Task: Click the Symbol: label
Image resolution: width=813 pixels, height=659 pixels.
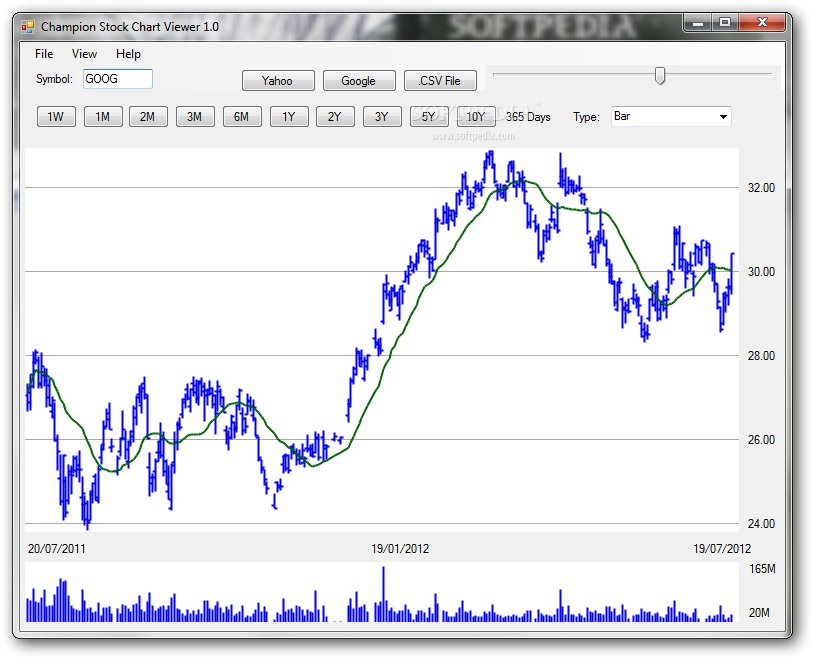Action: click(54, 79)
